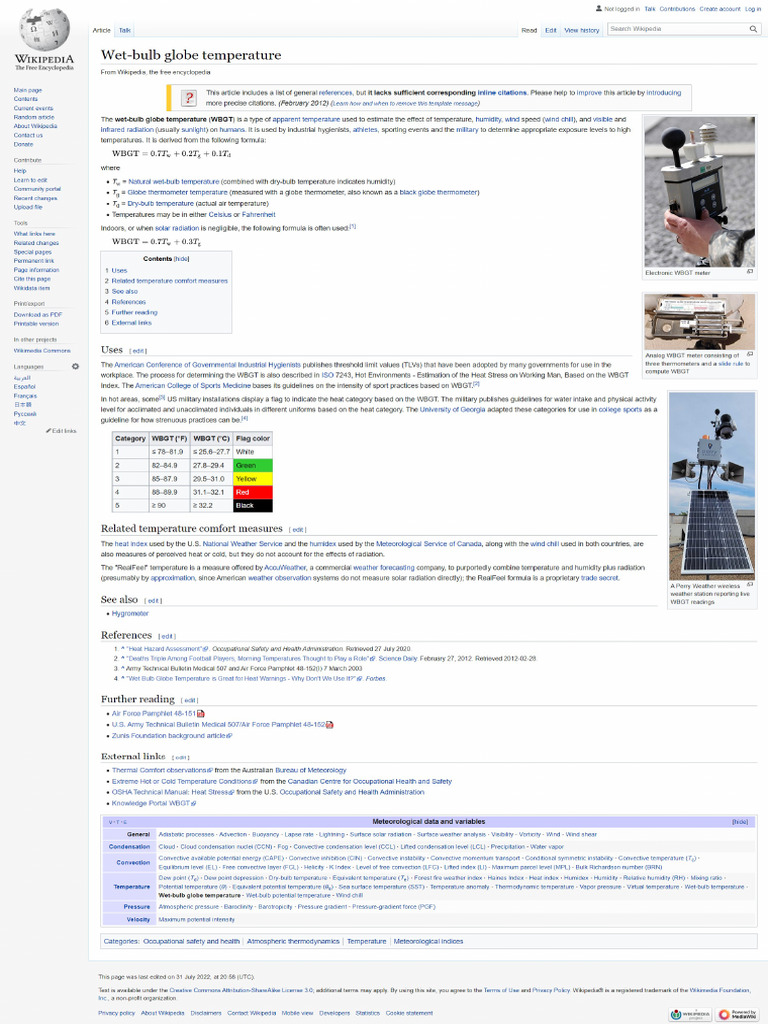
Task: Select the '≥ 32.2' table cell
Action: 211,505
